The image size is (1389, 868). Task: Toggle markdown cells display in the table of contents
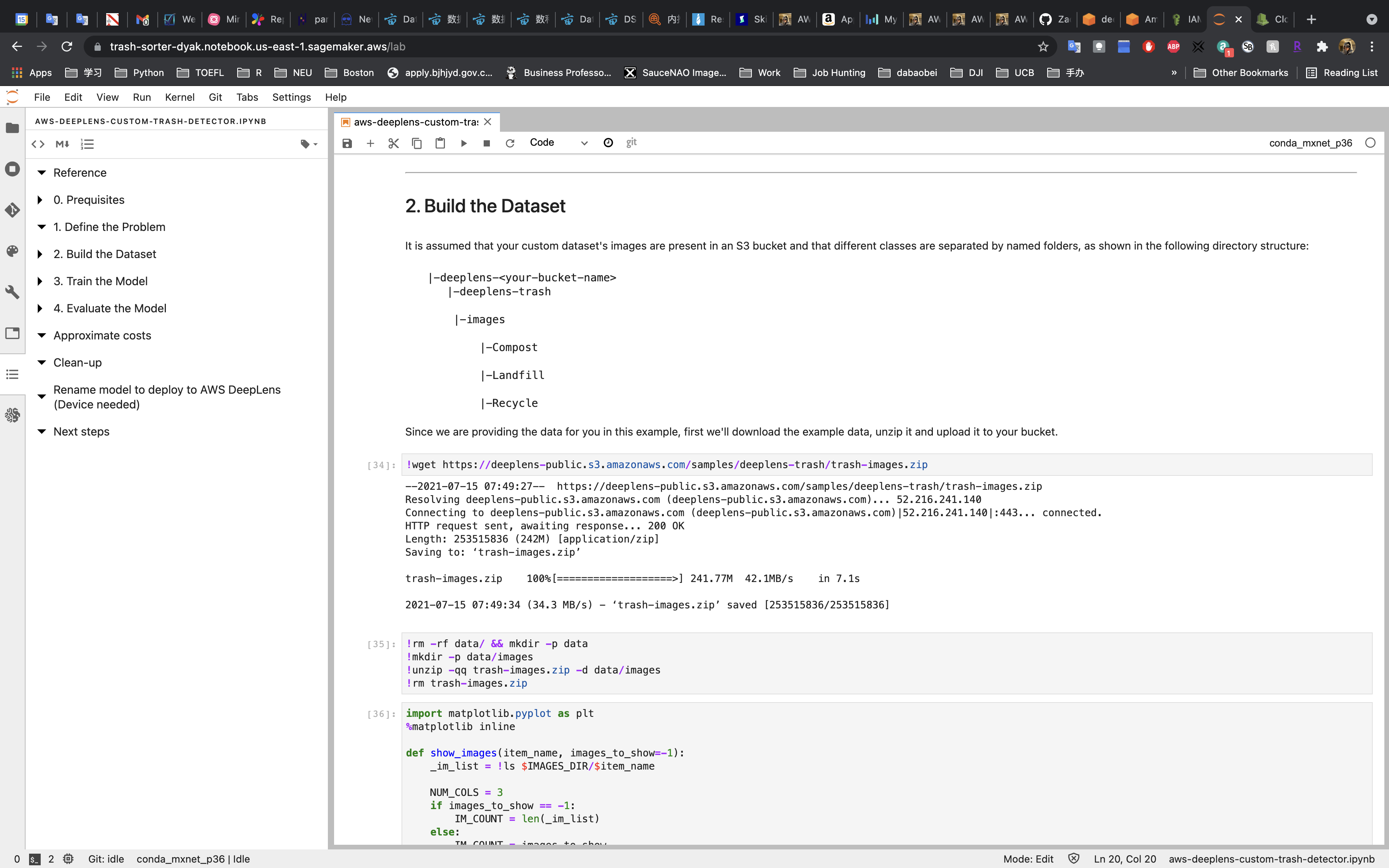pyautogui.click(x=62, y=144)
